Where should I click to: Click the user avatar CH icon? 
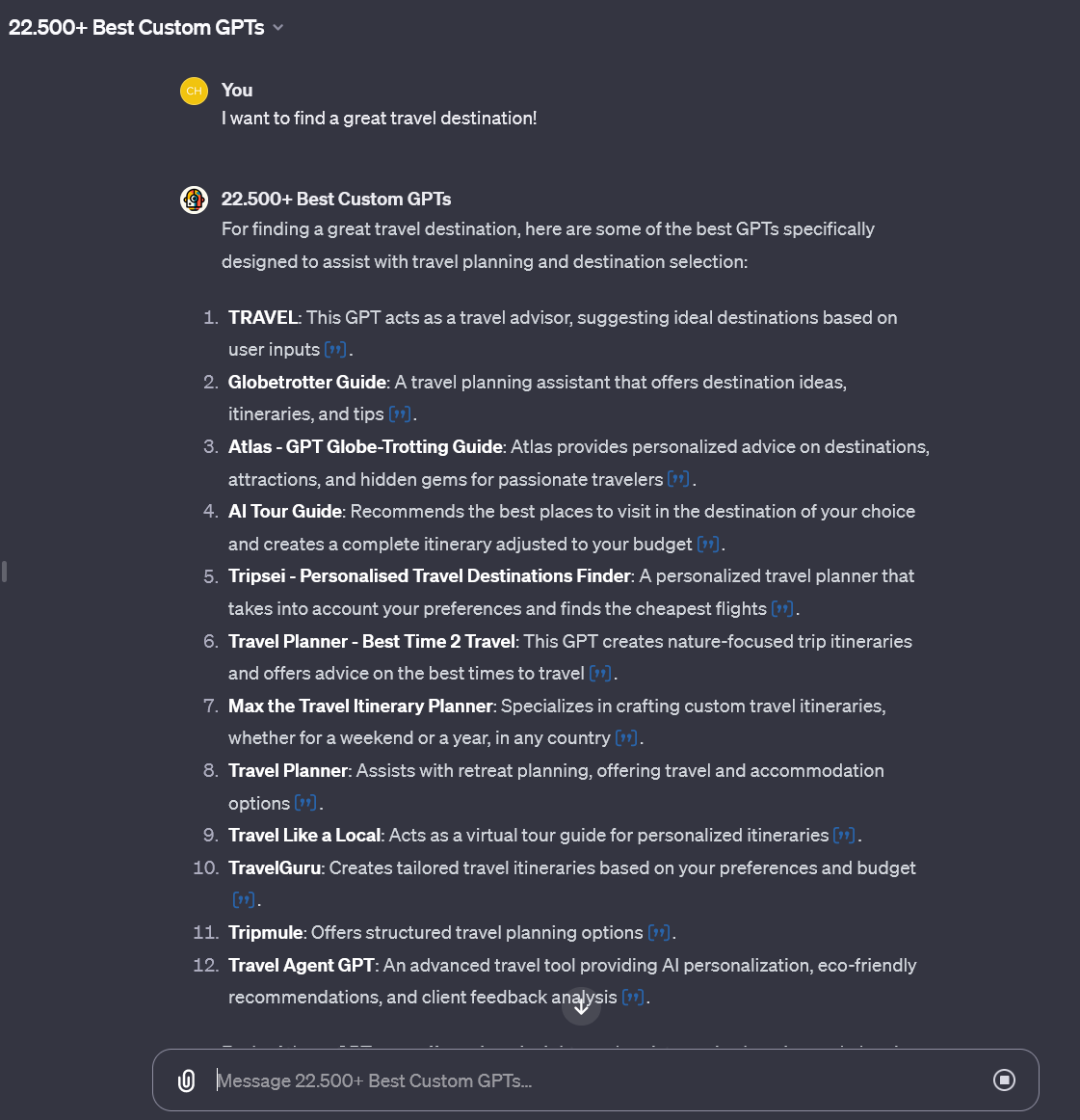tap(194, 91)
